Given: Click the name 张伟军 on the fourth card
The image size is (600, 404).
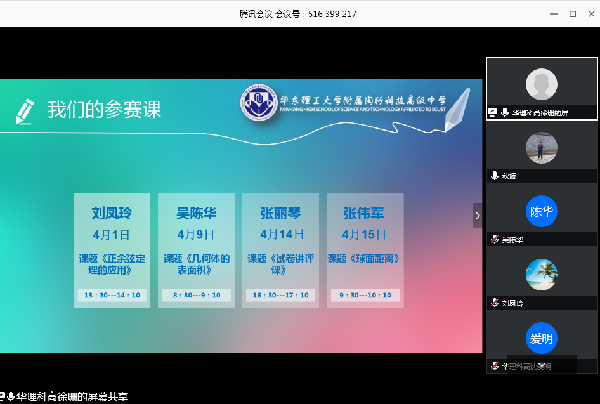Looking at the screenshot, I should click(x=364, y=213).
